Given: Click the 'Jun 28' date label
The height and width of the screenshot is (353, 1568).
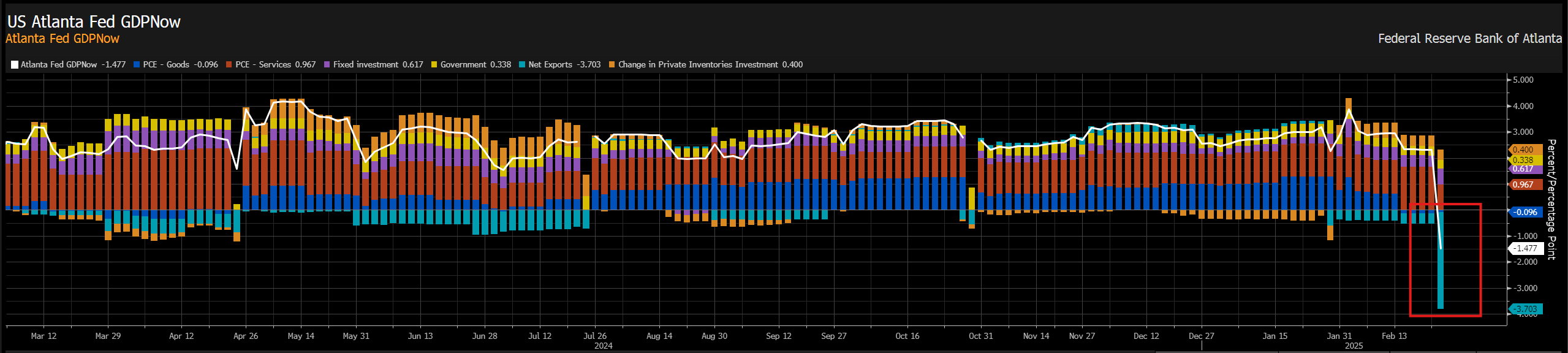Looking at the screenshot, I should tap(485, 336).
